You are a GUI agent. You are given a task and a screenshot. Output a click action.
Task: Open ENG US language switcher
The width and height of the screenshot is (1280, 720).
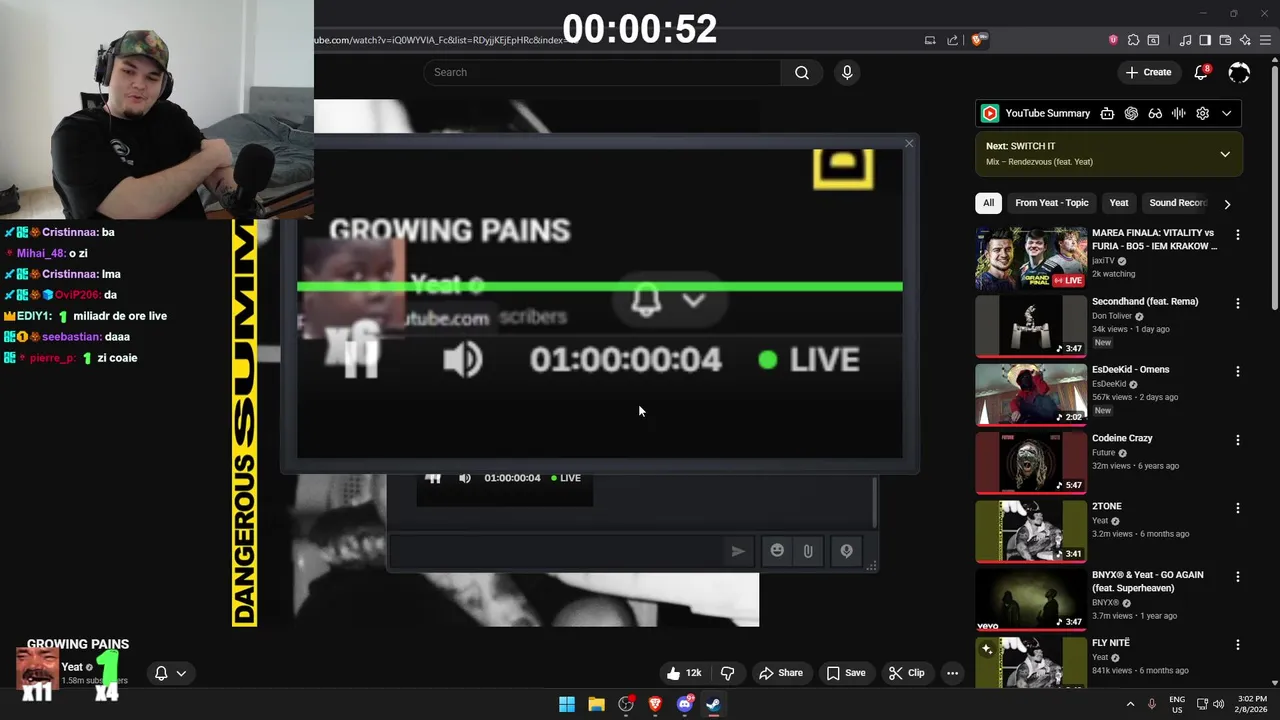click(1177, 704)
